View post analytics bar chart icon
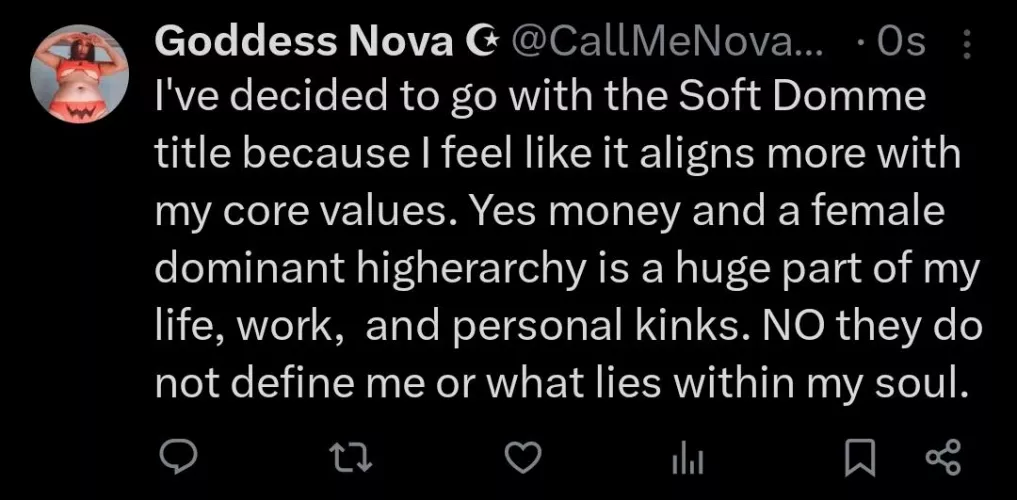The width and height of the screenshot is (1017, 500). point(686,458)
